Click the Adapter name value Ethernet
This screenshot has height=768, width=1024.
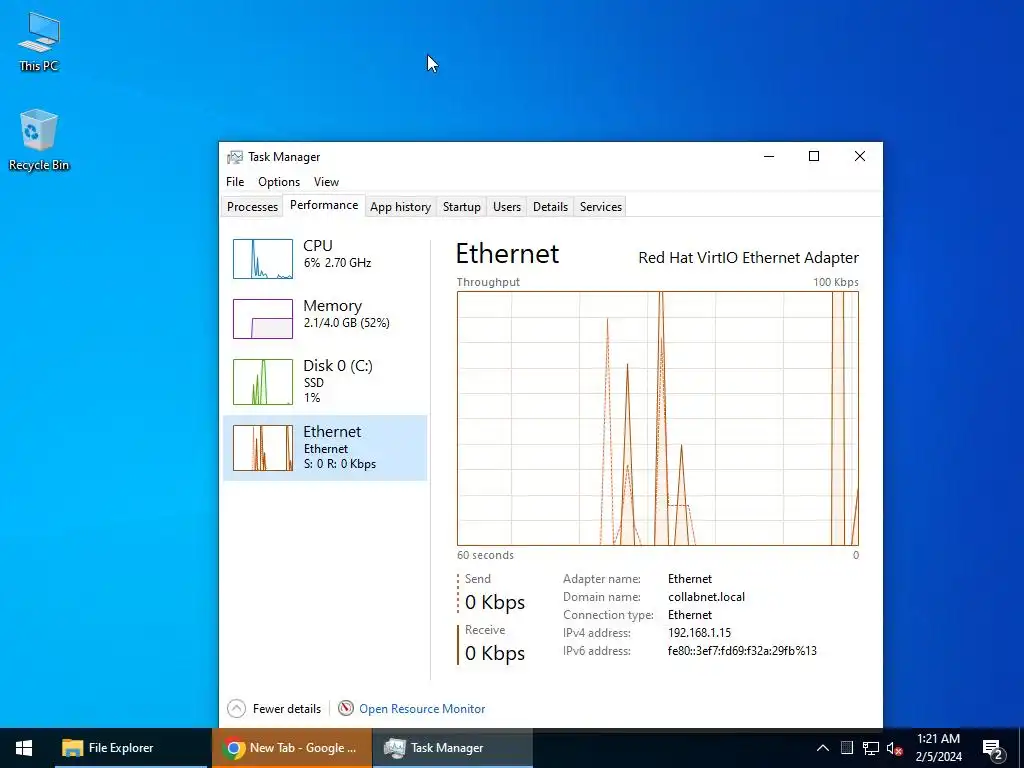(690, 579)
